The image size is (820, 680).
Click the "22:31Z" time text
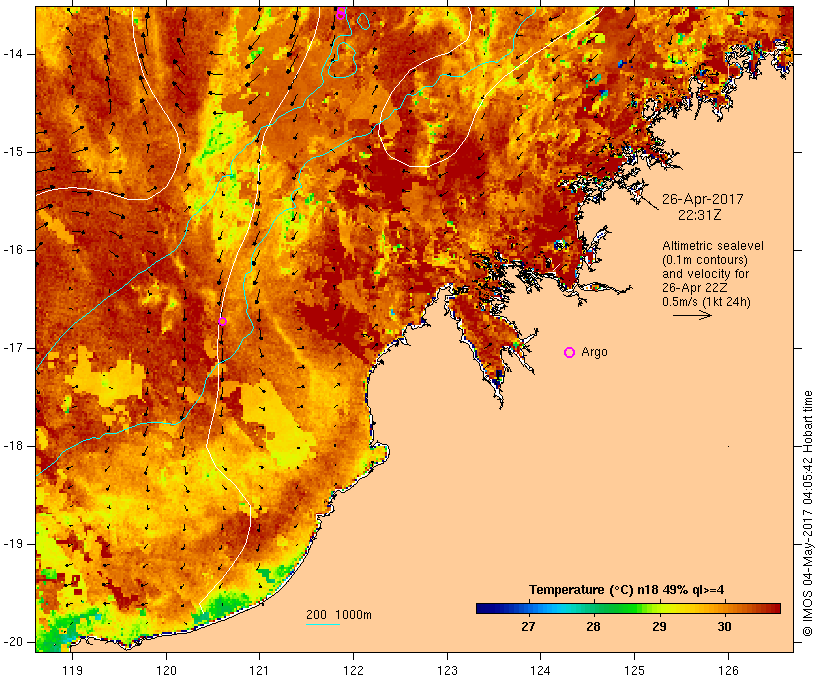700,215
